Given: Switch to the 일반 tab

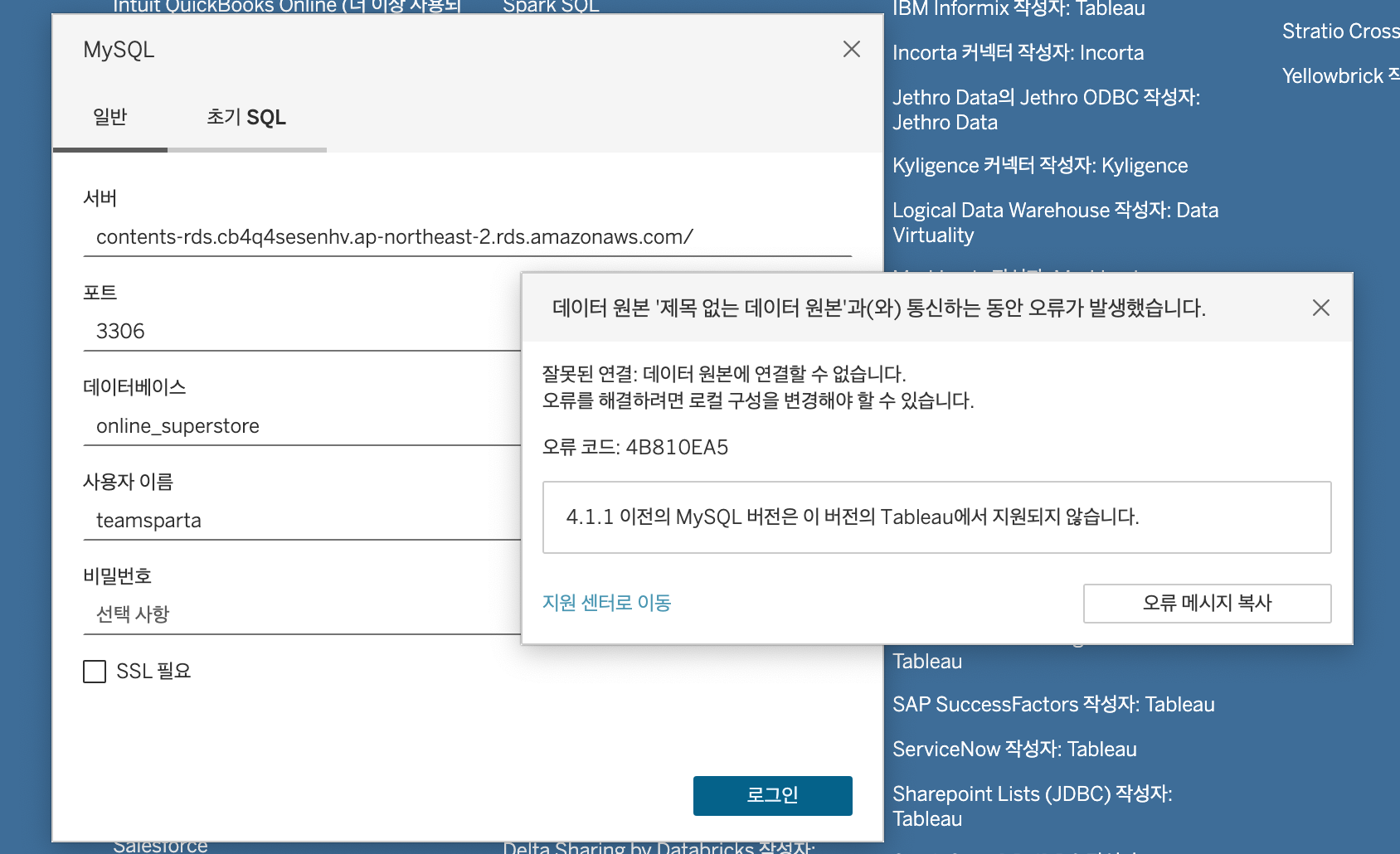Looking at the screenshot, I should (109, 117).
